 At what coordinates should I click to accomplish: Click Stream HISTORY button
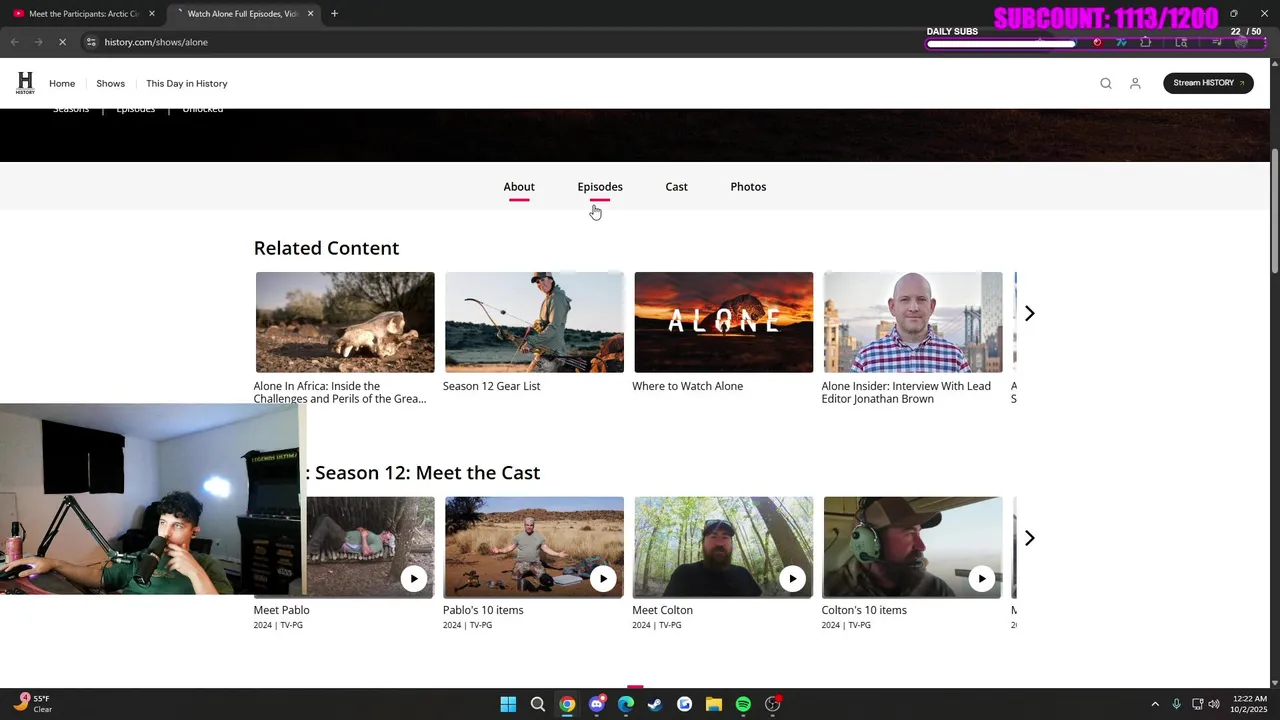tap(1208, 83)
